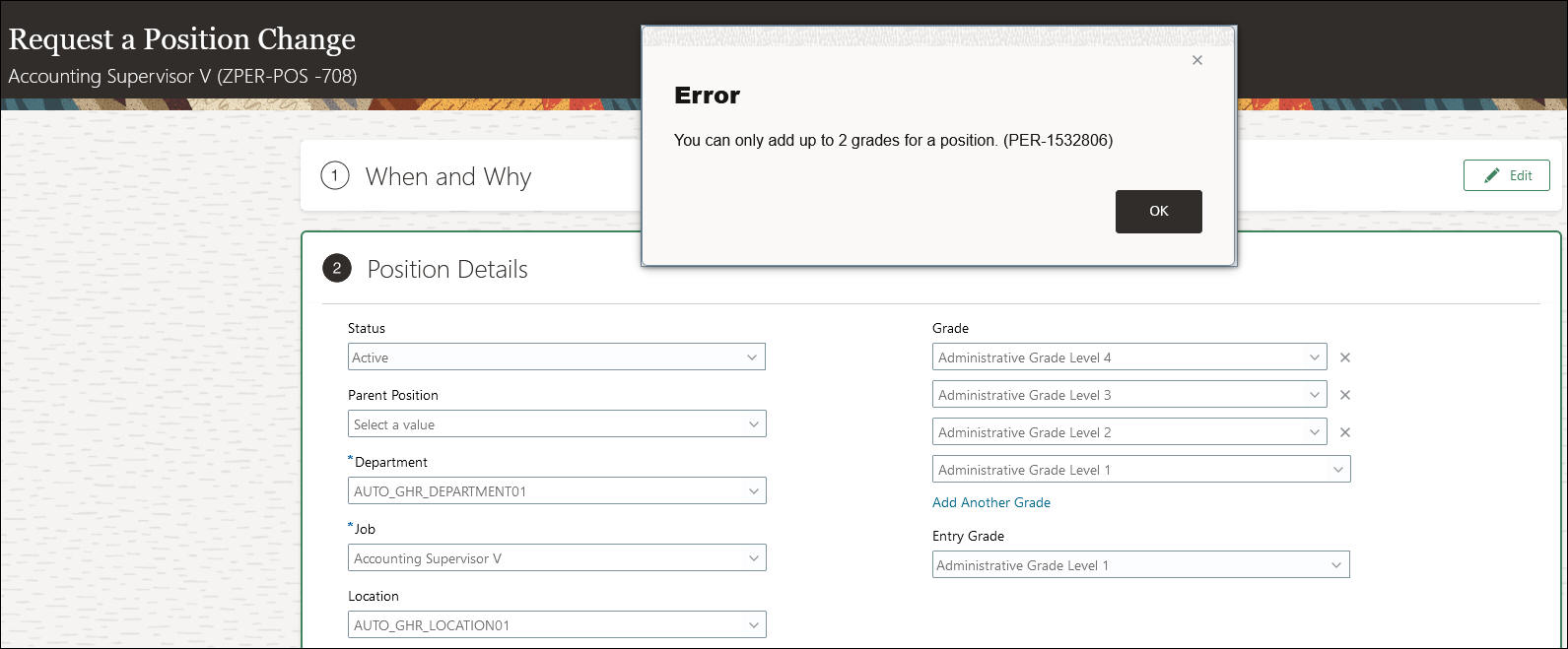Expand Administrative Grade Level 2 dropdown arrow
Image resolution: width=1568 pixels, height=649 pixels.
1314,432
